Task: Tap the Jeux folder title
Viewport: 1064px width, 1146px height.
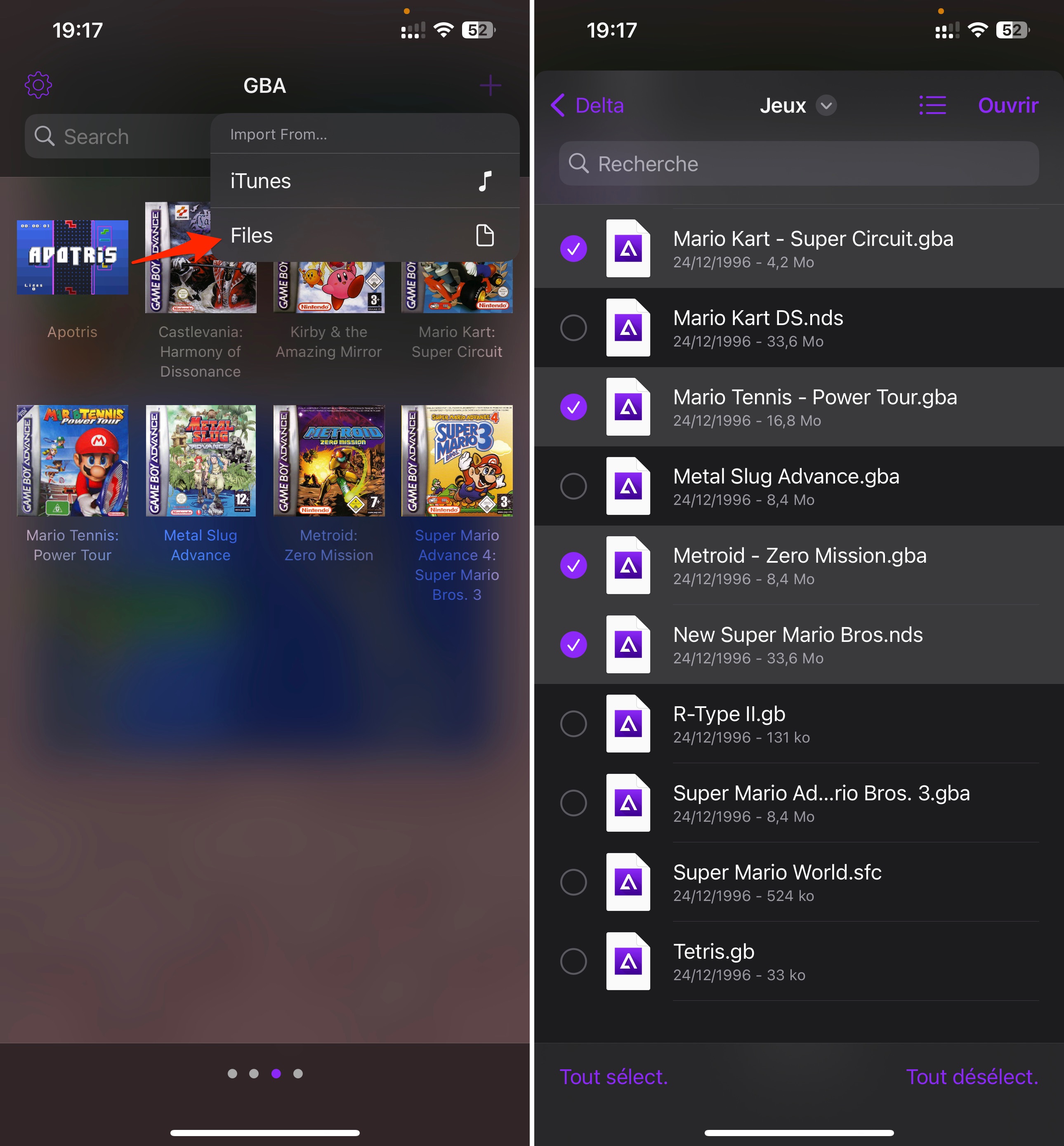Action: click(783, 105)
